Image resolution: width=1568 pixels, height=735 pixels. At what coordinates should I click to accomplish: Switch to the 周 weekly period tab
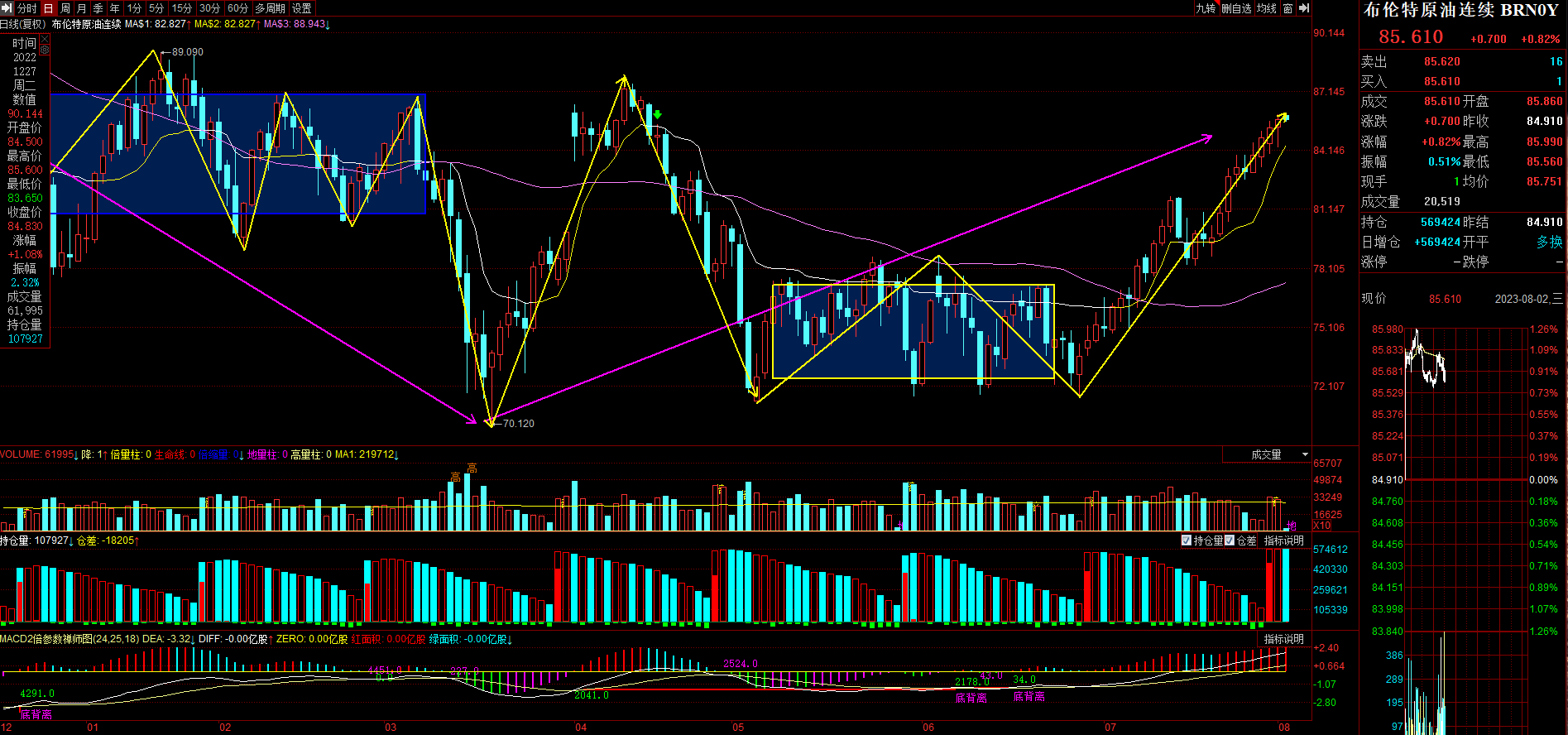coord(65,8)
